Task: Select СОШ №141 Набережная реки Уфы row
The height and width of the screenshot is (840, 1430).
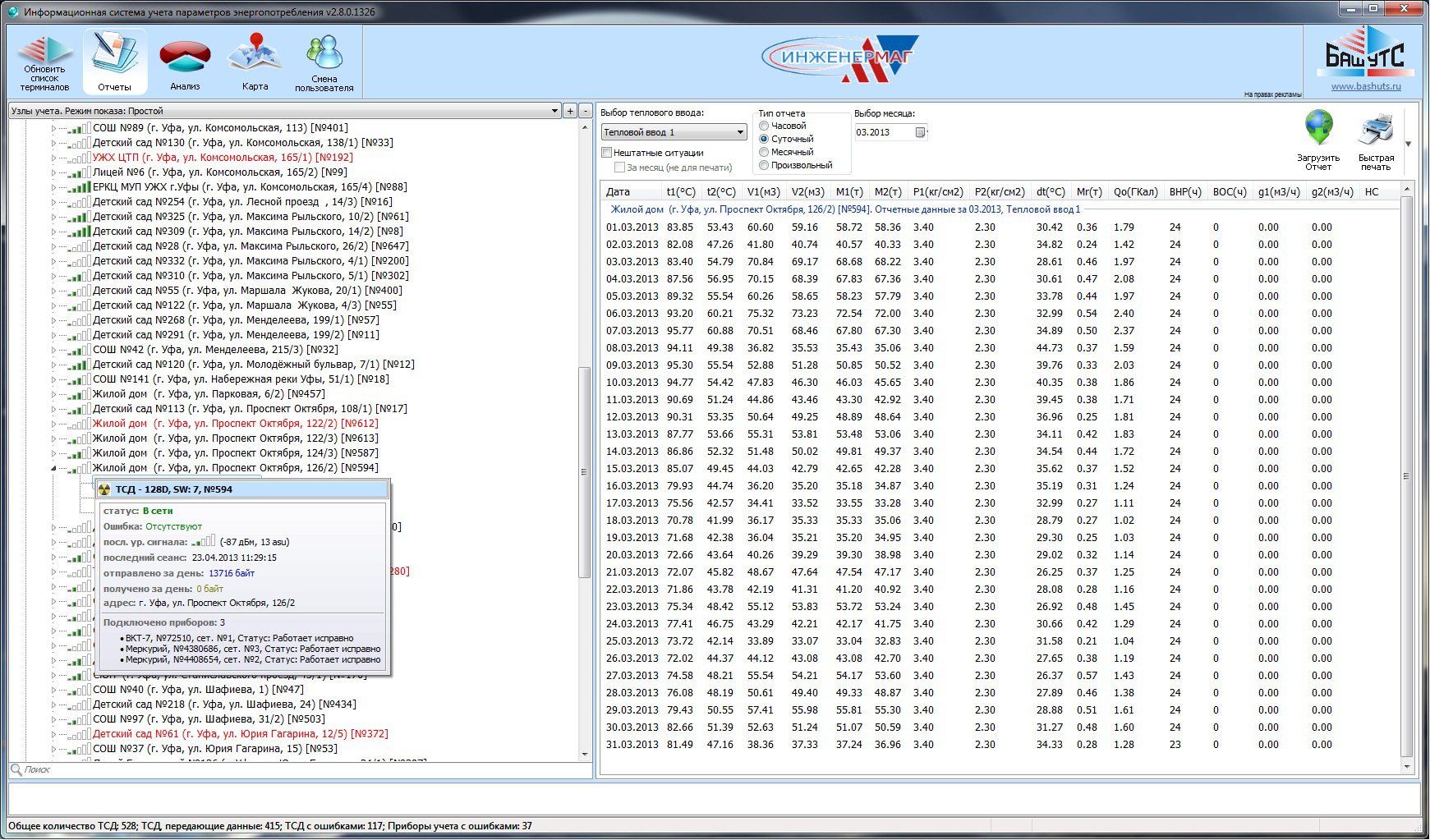Action: tap(241, 379)
